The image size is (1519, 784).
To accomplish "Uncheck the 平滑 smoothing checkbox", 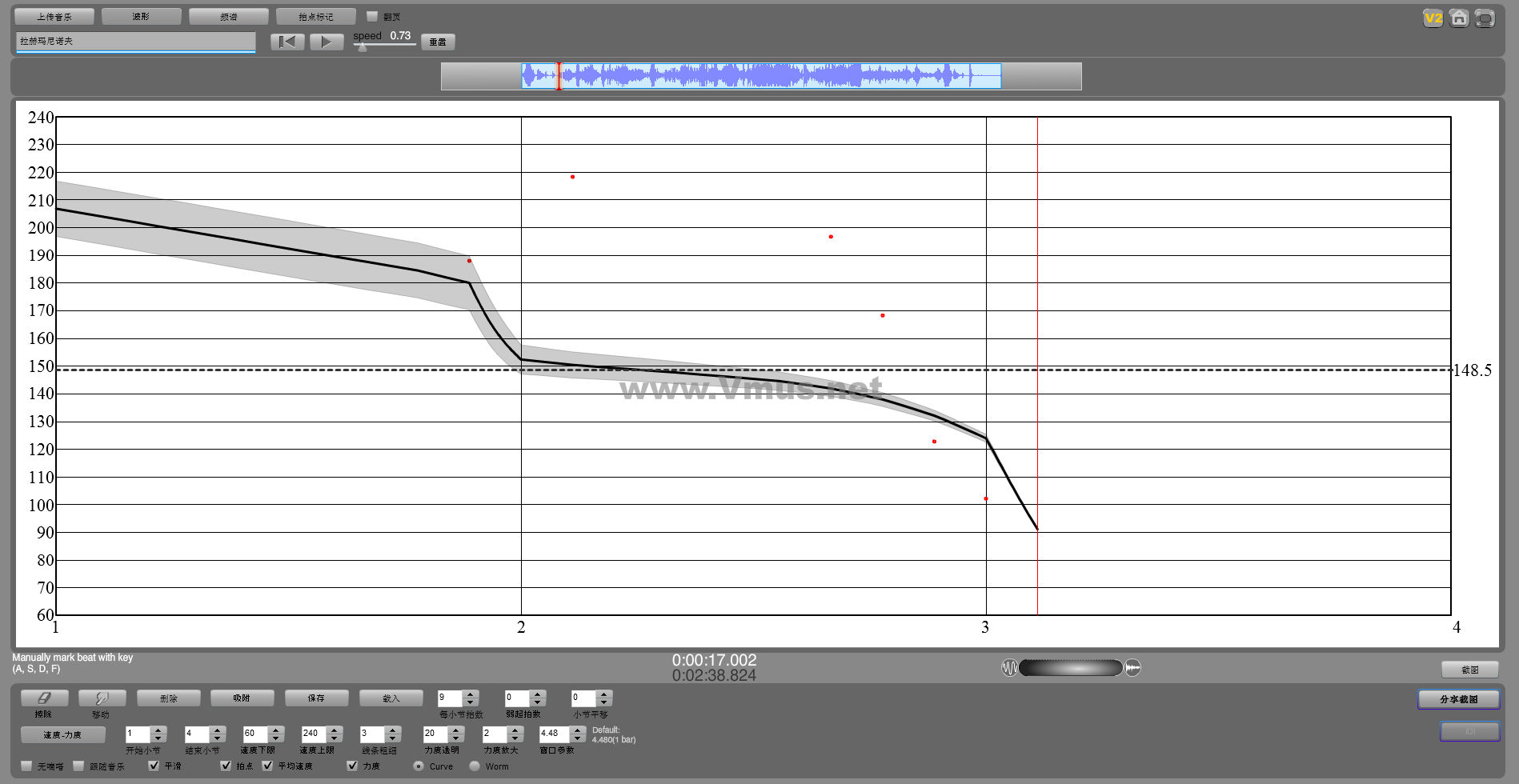I will [154, 766].
